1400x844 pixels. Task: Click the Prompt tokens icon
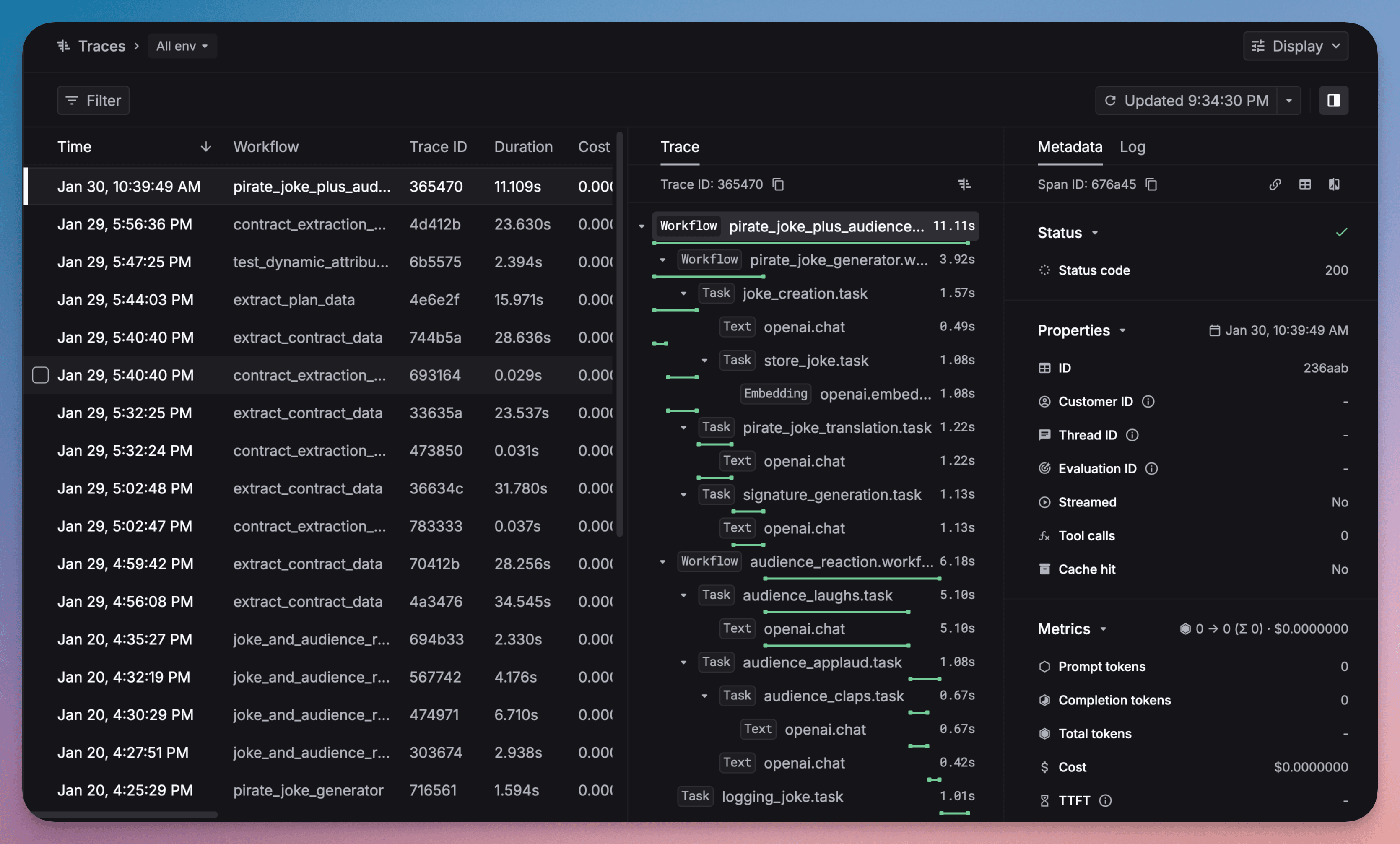[1044, 666]
